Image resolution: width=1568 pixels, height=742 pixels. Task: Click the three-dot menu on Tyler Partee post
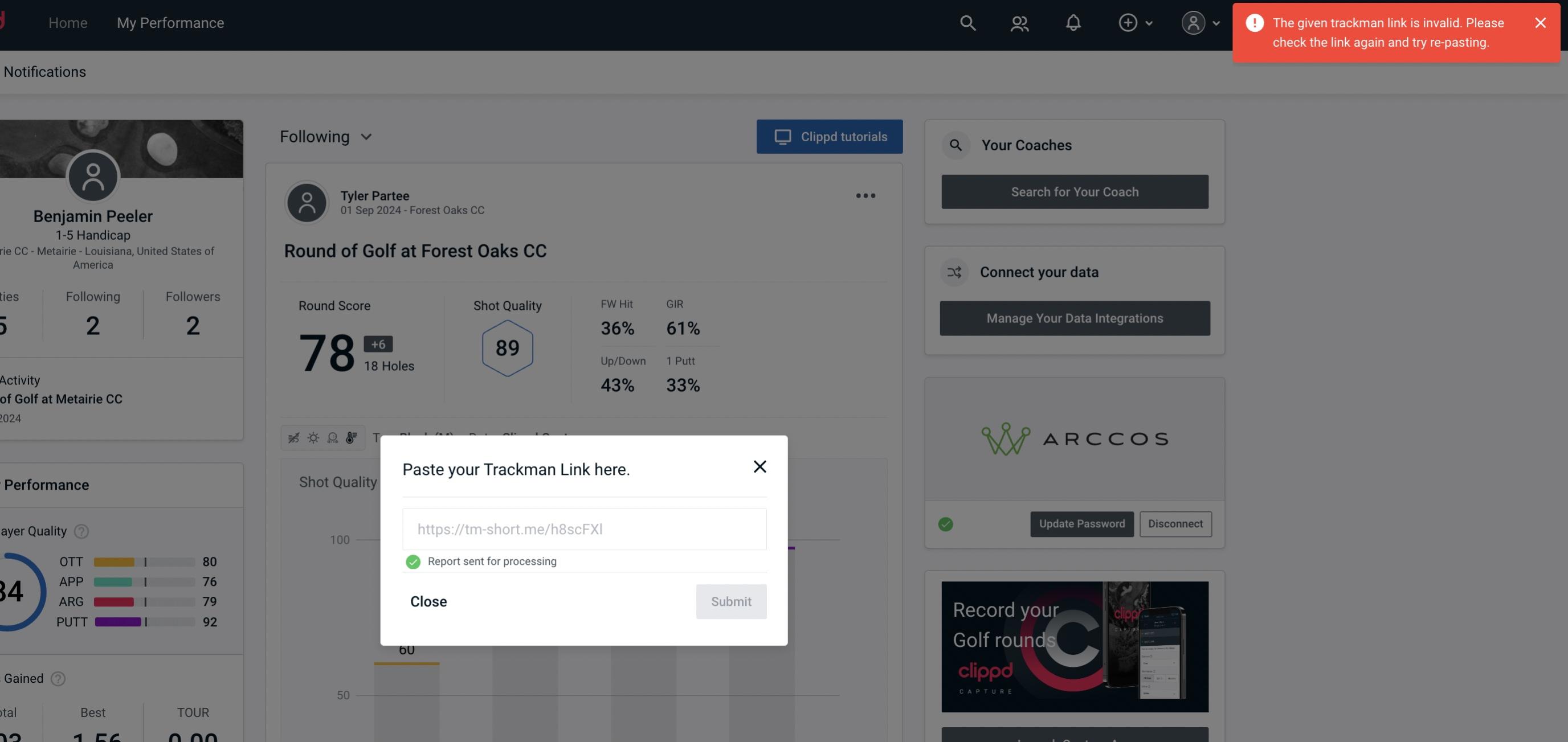(866, 196)
